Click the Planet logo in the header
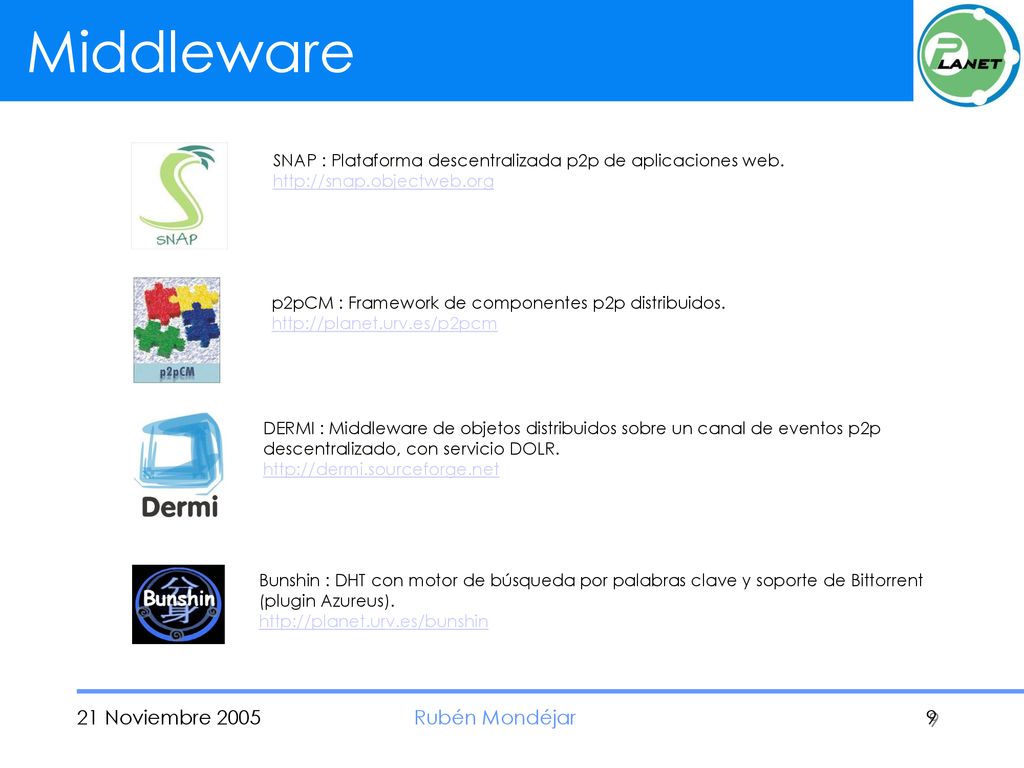Viewport: 1024px width, 768px height. [968, 55]
